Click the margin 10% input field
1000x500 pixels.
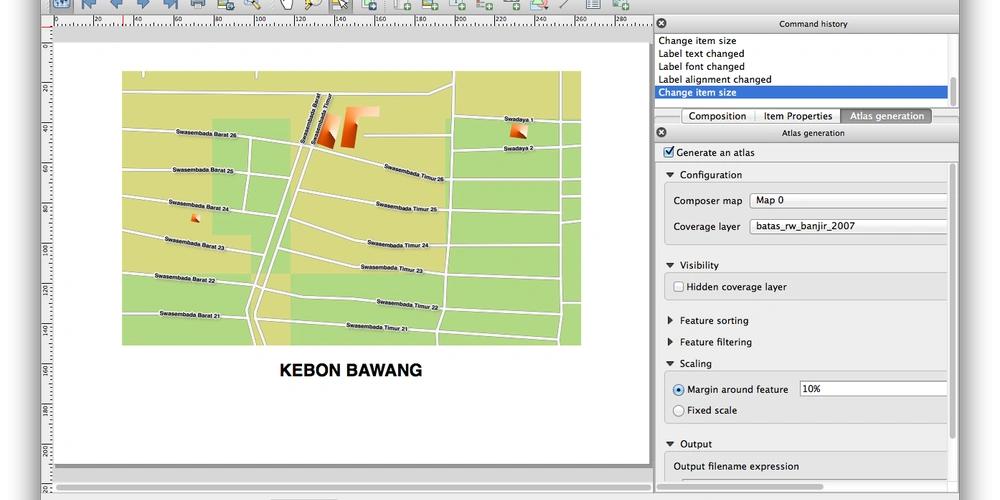tap(873, 389)
